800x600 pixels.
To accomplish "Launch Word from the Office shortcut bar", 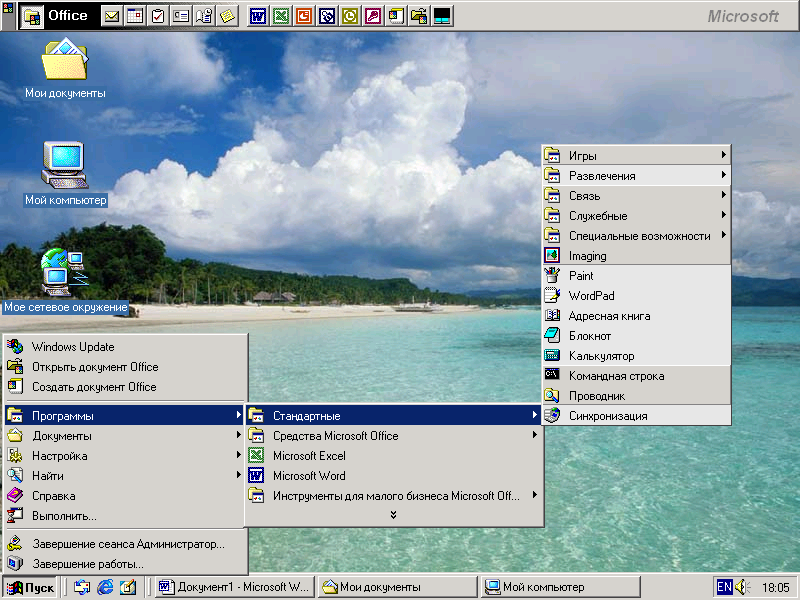I will [258, 16].
